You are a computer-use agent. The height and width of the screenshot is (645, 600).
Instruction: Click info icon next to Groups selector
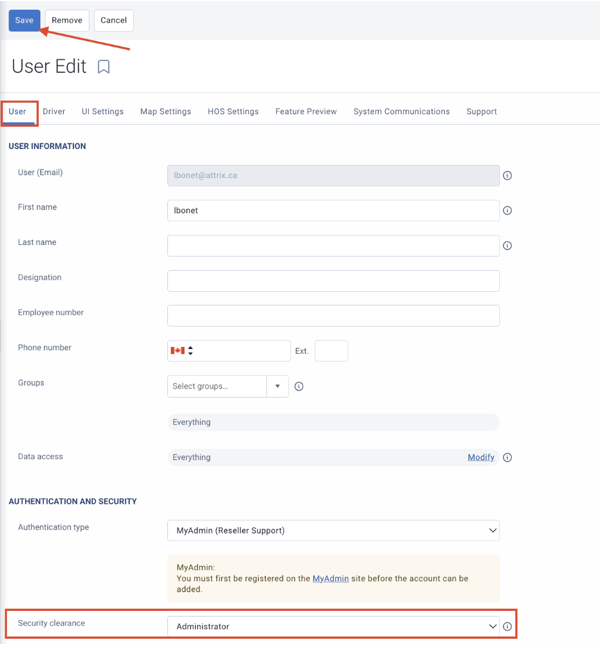coord(299,386)
